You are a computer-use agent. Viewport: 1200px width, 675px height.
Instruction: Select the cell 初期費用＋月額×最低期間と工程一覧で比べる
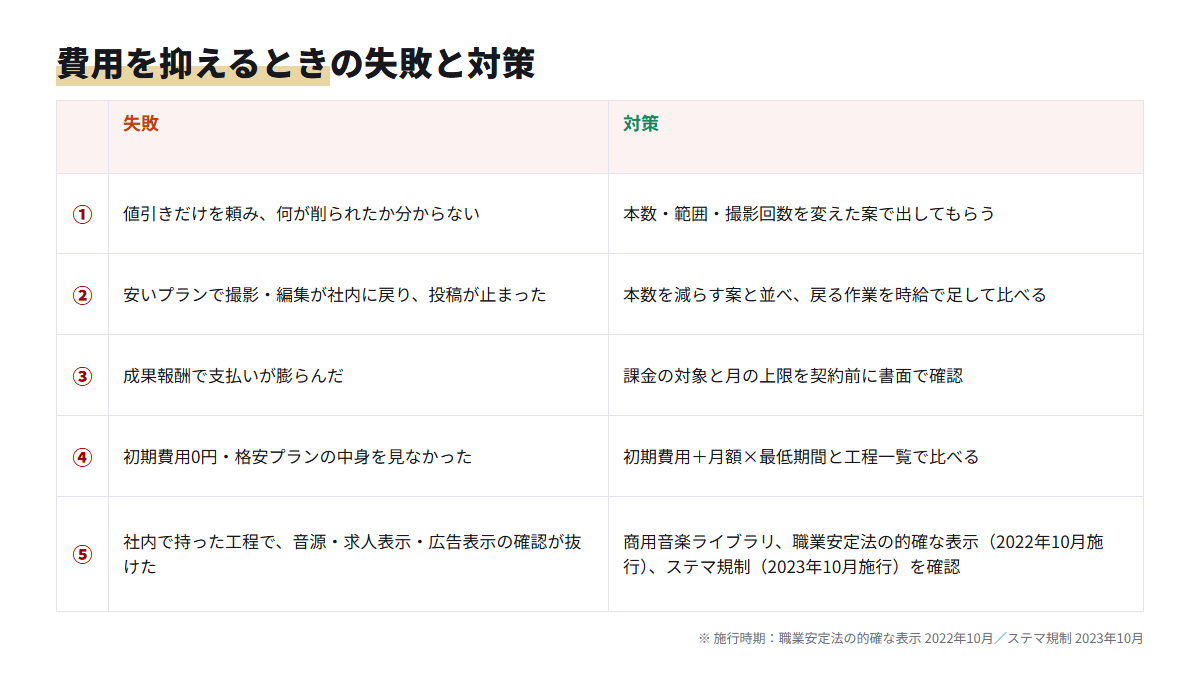click(x=876, y=457)
